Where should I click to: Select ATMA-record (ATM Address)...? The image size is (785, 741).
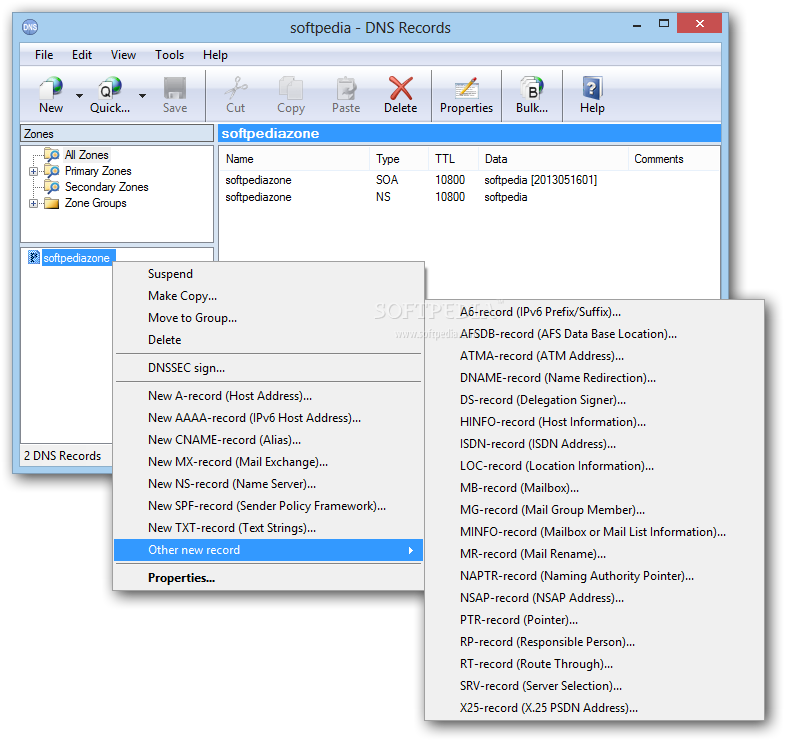pos(594,356)
